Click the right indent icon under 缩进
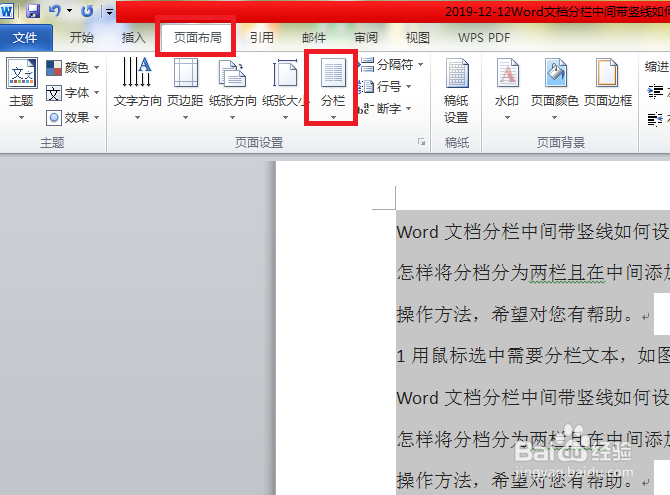670x495 pixels. (655, 119)
